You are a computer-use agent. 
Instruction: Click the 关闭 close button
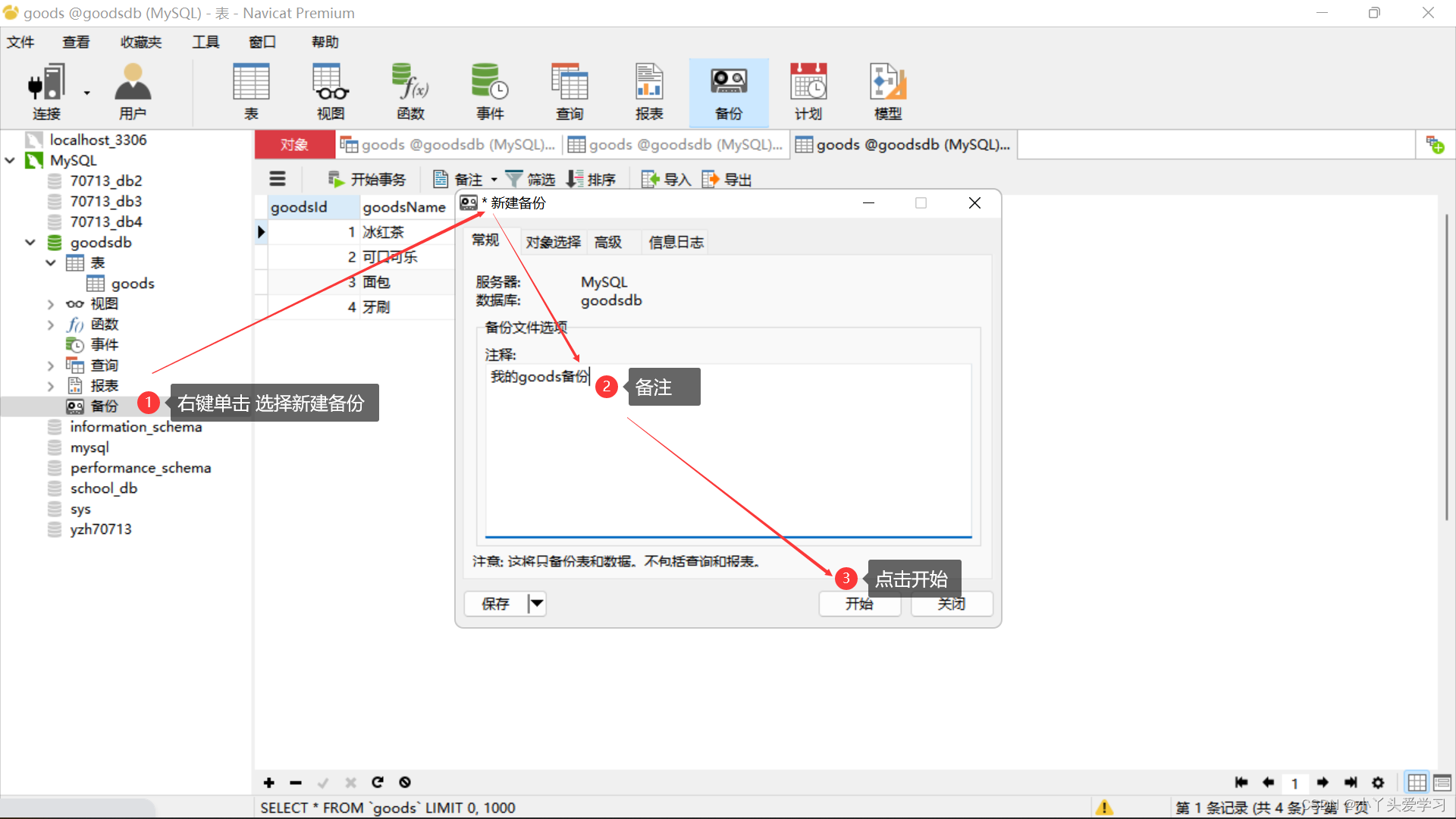(952, 604)
